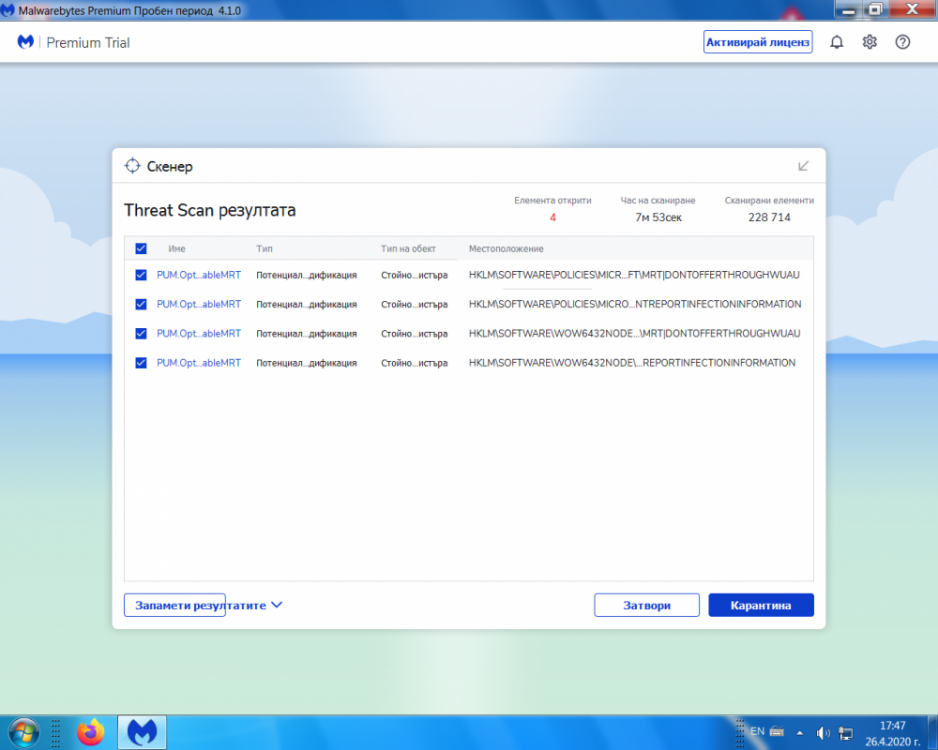Viewport: 938px width, 750px height.
Task: Sort by the Име column header
Action: click(x=177, y=248)
